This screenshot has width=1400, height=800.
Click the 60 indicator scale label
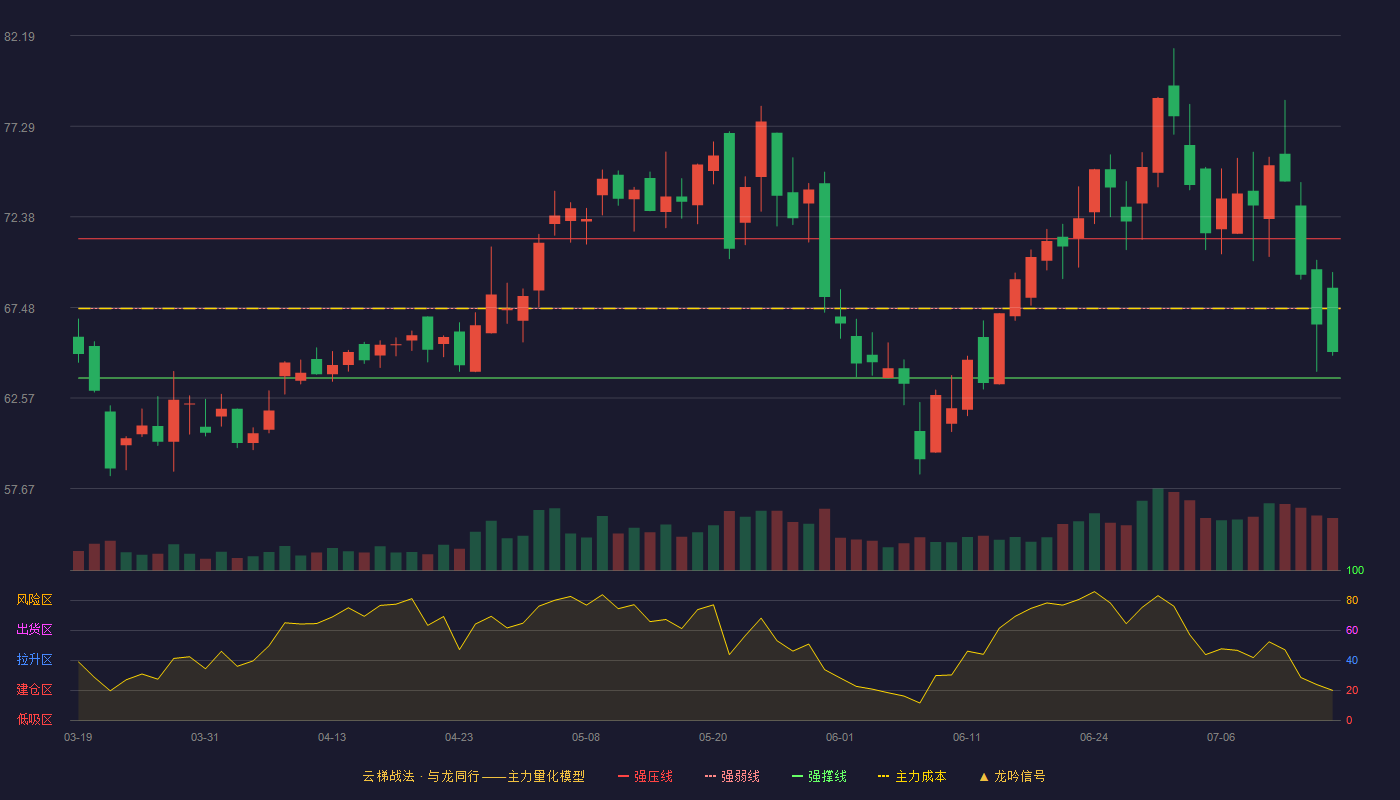coord(1352,631)
